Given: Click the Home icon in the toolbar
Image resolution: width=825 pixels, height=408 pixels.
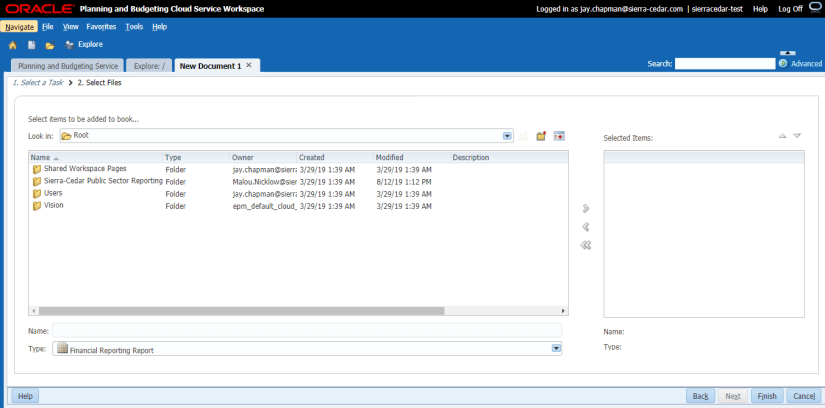Looking at the screenshot, I should [13, 45].
